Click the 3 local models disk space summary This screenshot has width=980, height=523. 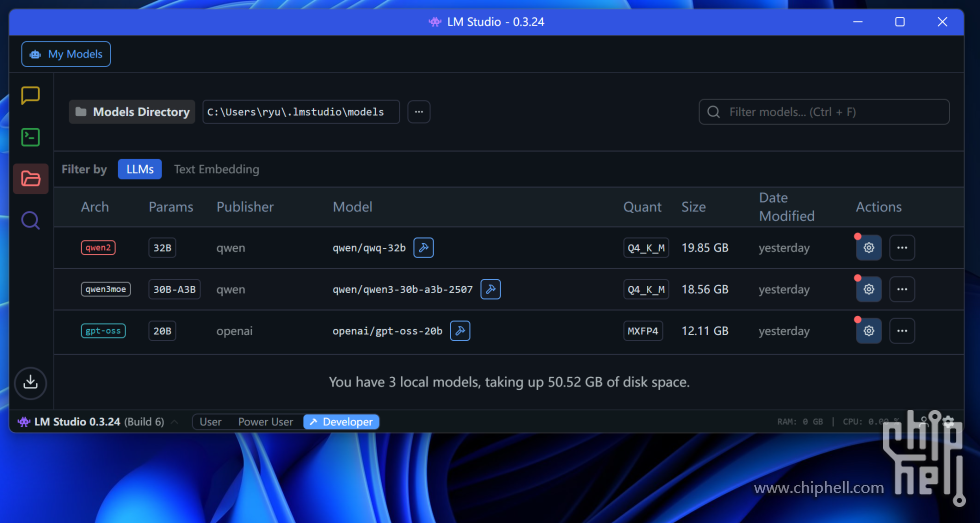[509, 382]
